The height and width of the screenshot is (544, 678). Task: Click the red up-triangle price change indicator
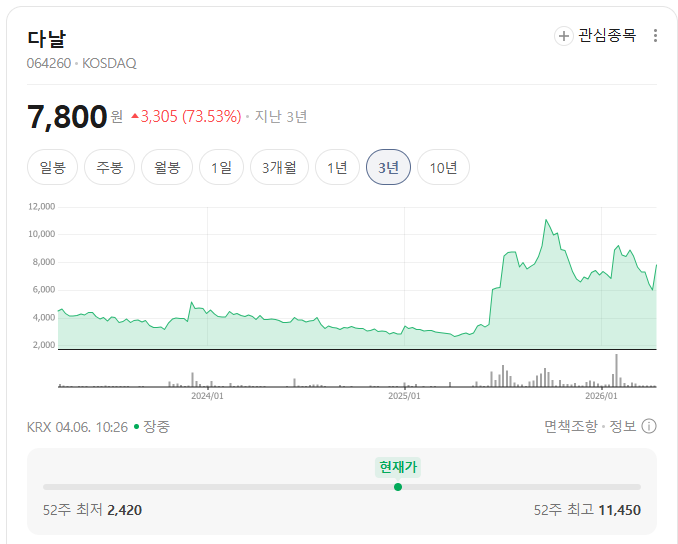click(135, 116)
